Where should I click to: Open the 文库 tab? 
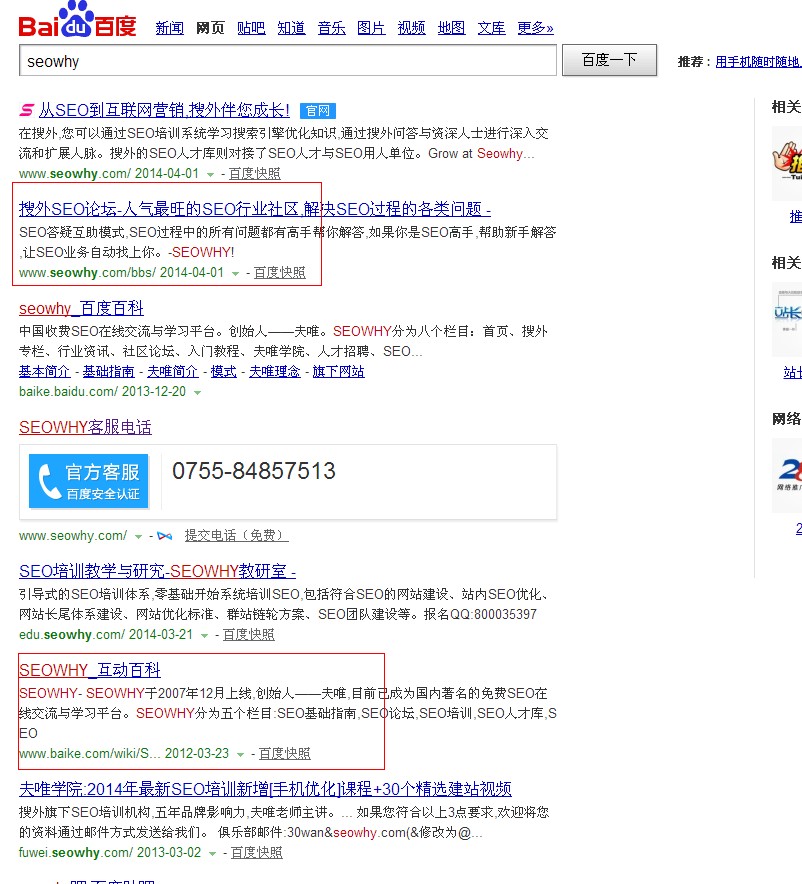coord(491,28)
